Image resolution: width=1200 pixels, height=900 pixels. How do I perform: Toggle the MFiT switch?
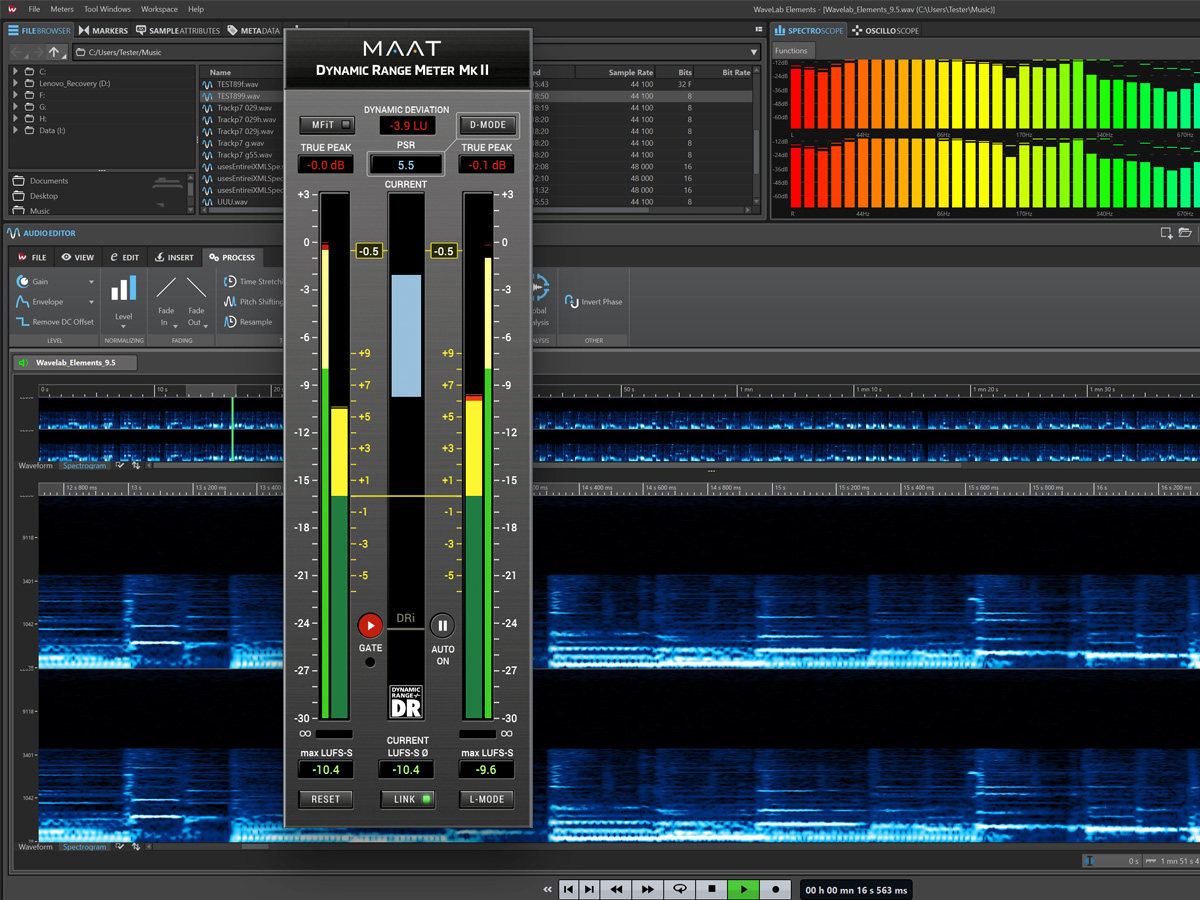point(327,125)
